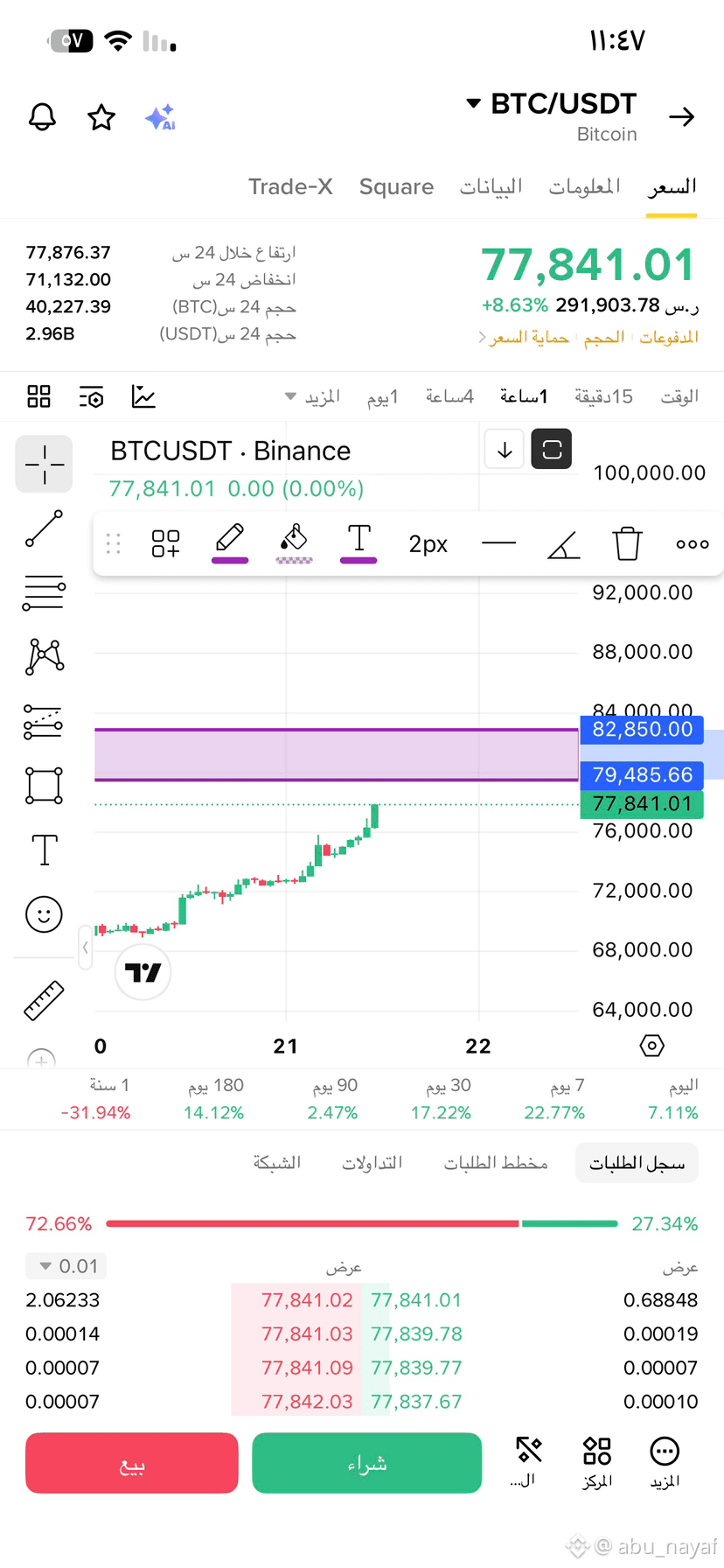Select the 90 day range
724x1568 pixels.
point(333,1099)
